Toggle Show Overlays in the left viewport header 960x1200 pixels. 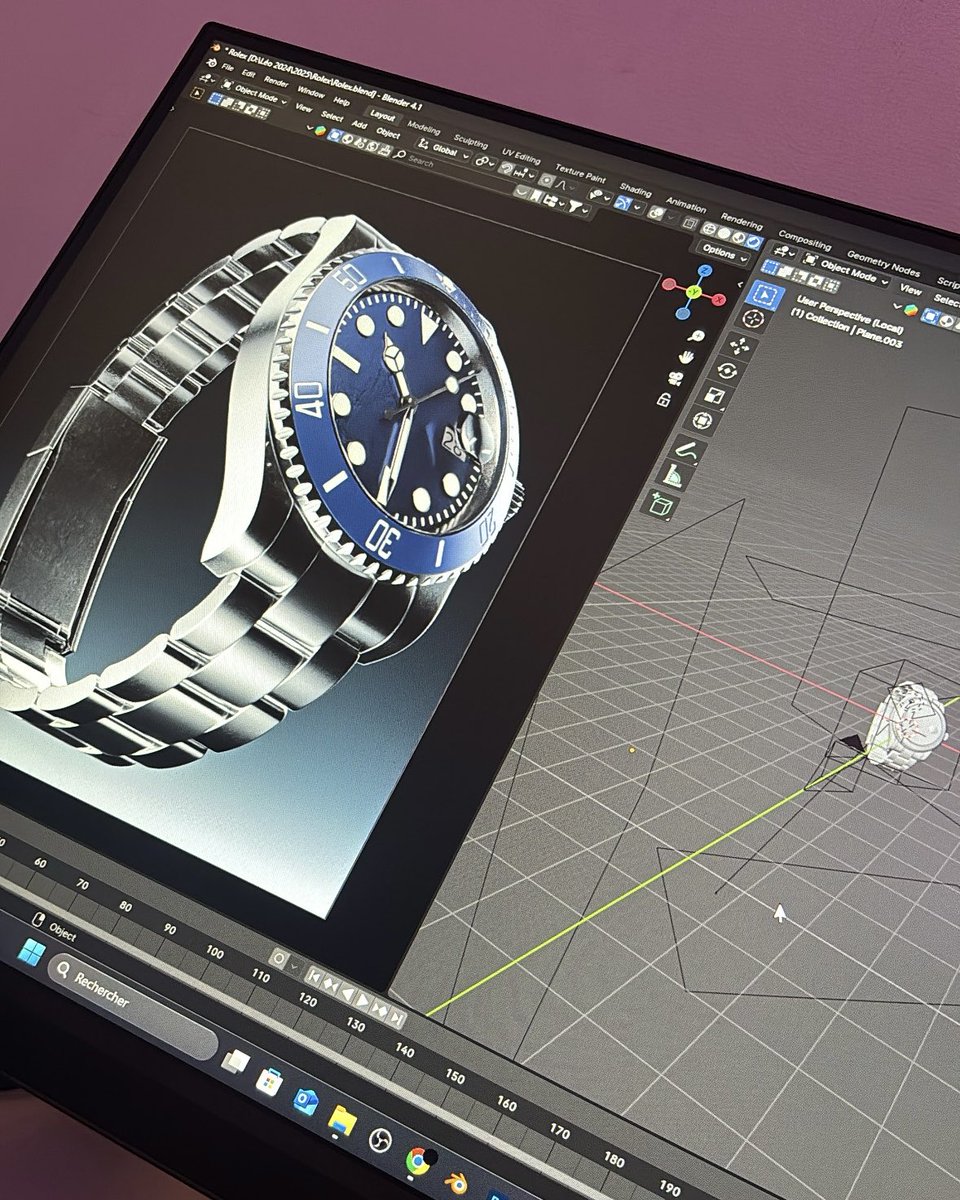click(x=656, y=213)
